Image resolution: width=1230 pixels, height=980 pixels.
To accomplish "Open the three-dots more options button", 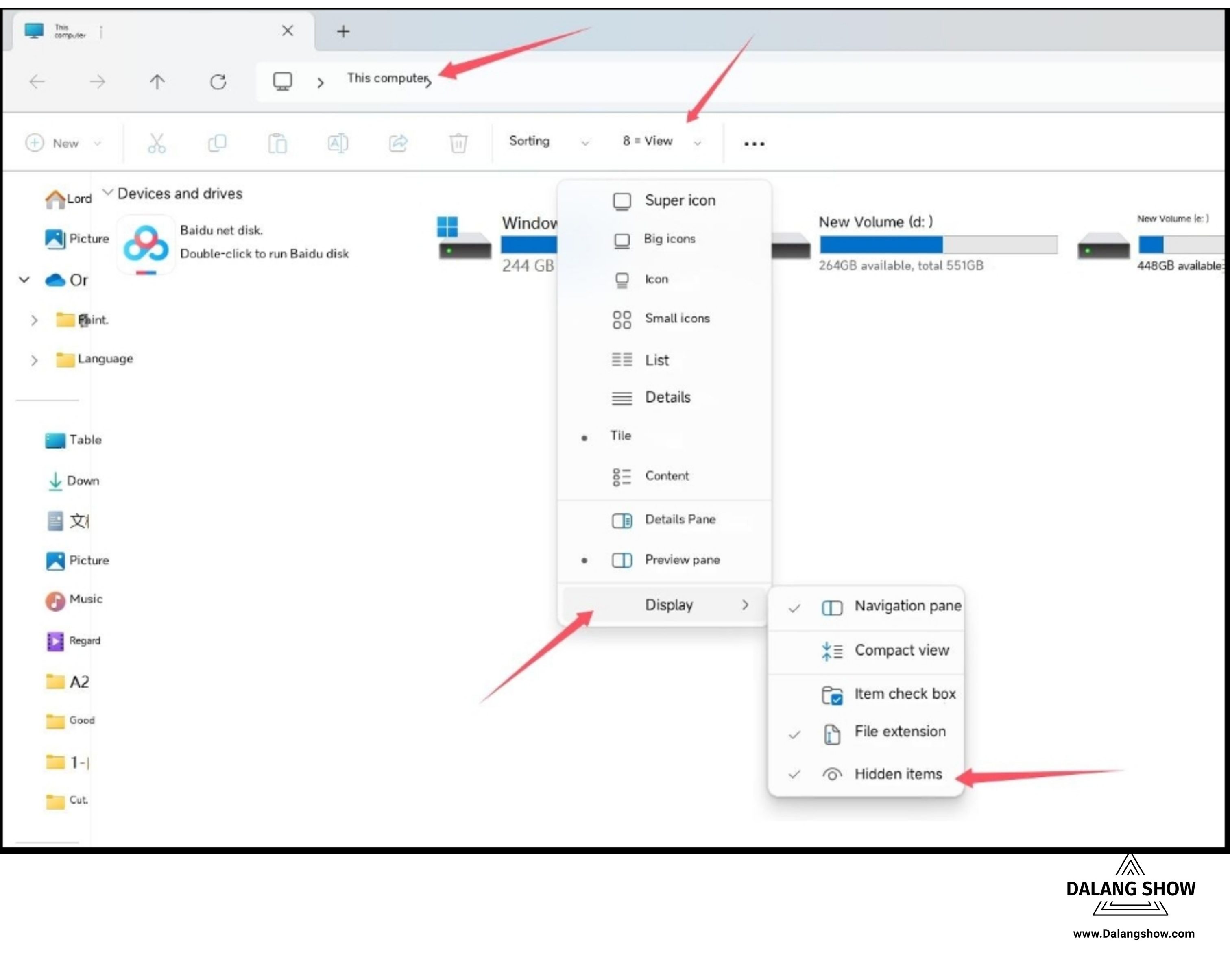I will pyautogui.click(x=754, y=144).
